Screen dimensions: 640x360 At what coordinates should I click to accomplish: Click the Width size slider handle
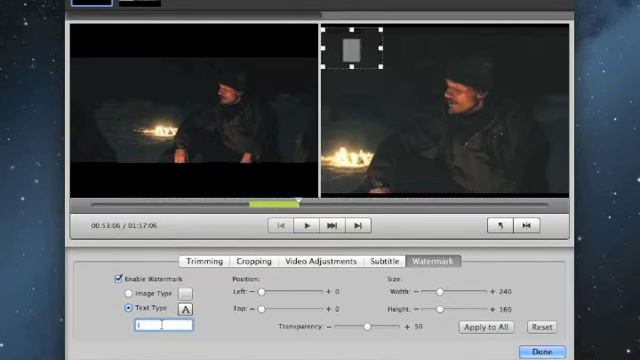[x=440, y=291]
